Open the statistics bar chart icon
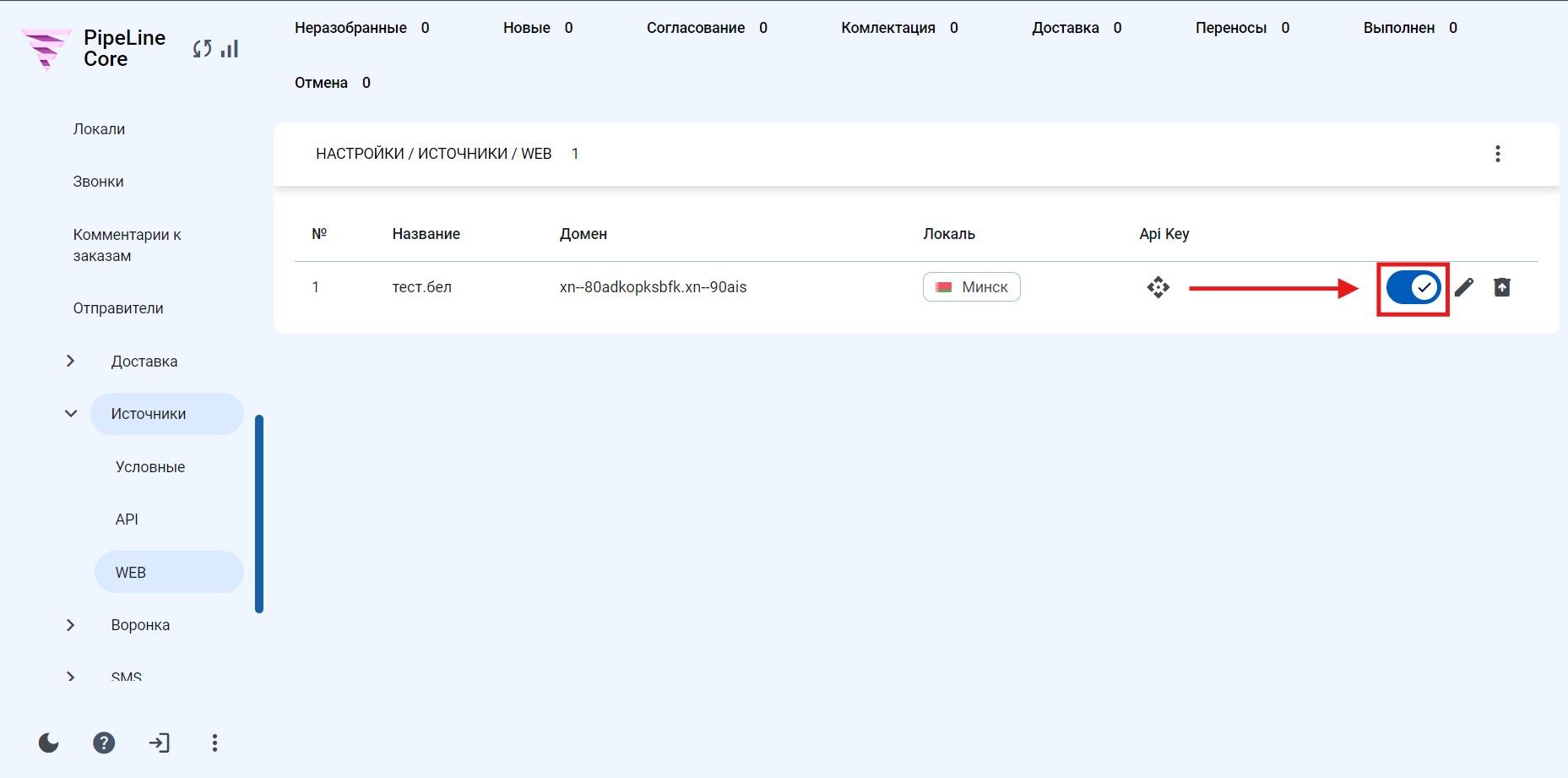 [230, 49]
